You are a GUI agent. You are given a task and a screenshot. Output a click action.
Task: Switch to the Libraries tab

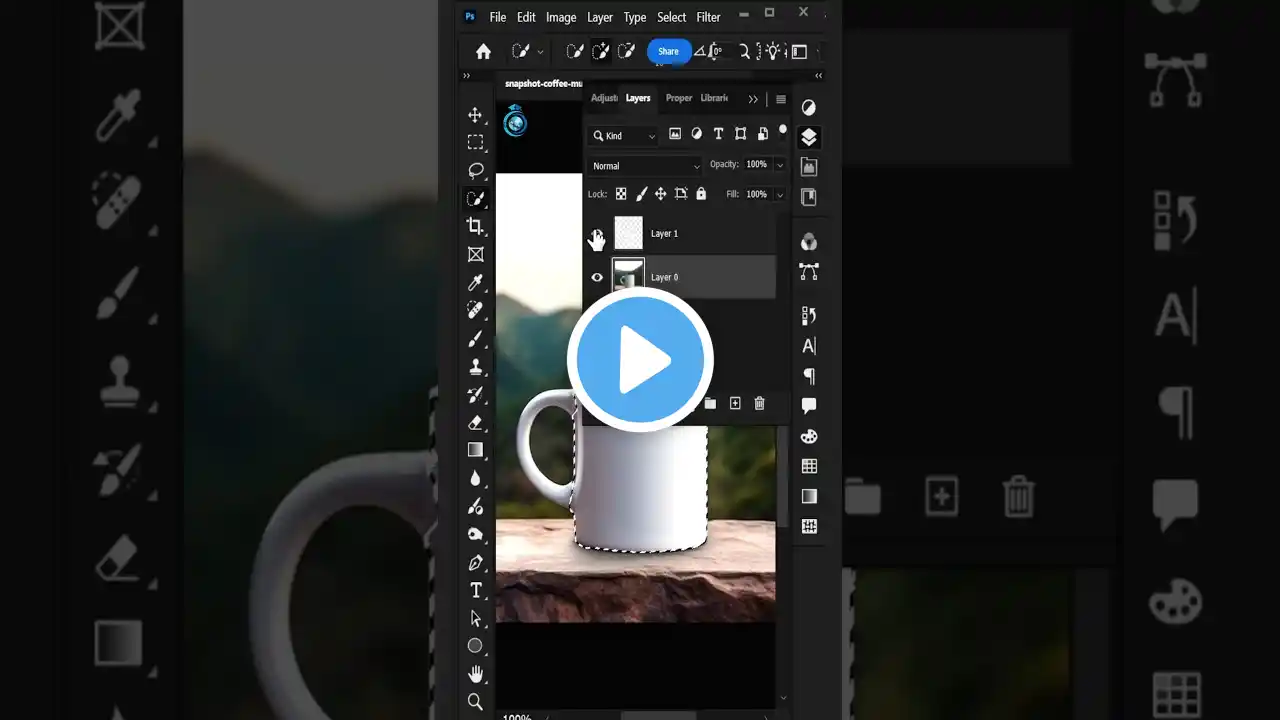coord(714,98)
